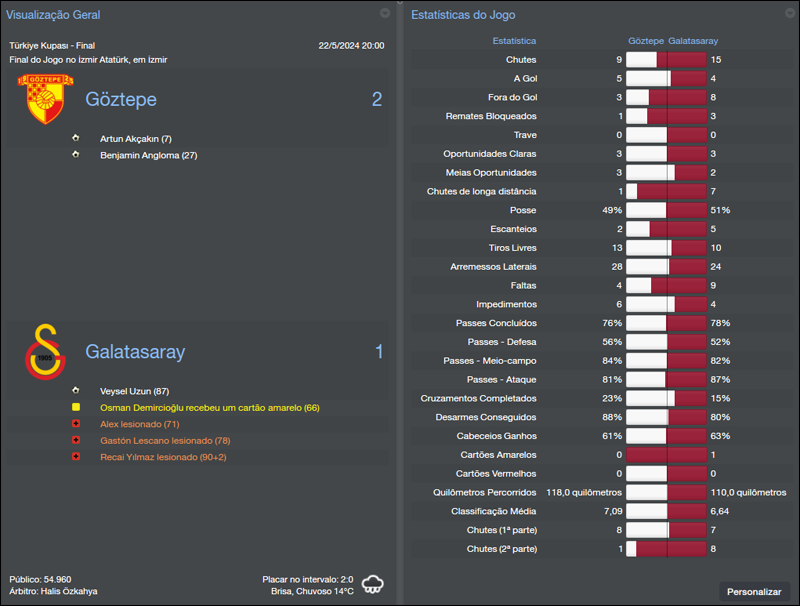Image resolution: width=800 pixels, height=606 pixels.
Task: Click goal ball icon beside Veysel Uzun
Action: click(x=75, y=391)
